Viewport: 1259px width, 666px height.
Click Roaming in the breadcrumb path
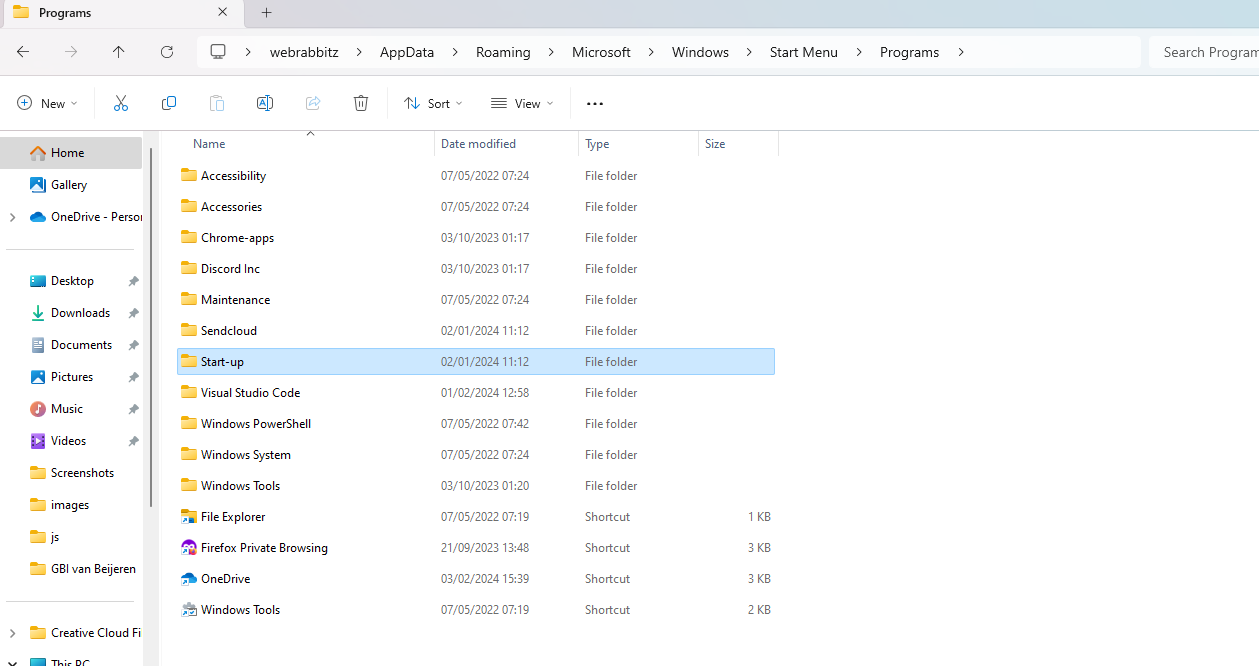click(503, 51)
